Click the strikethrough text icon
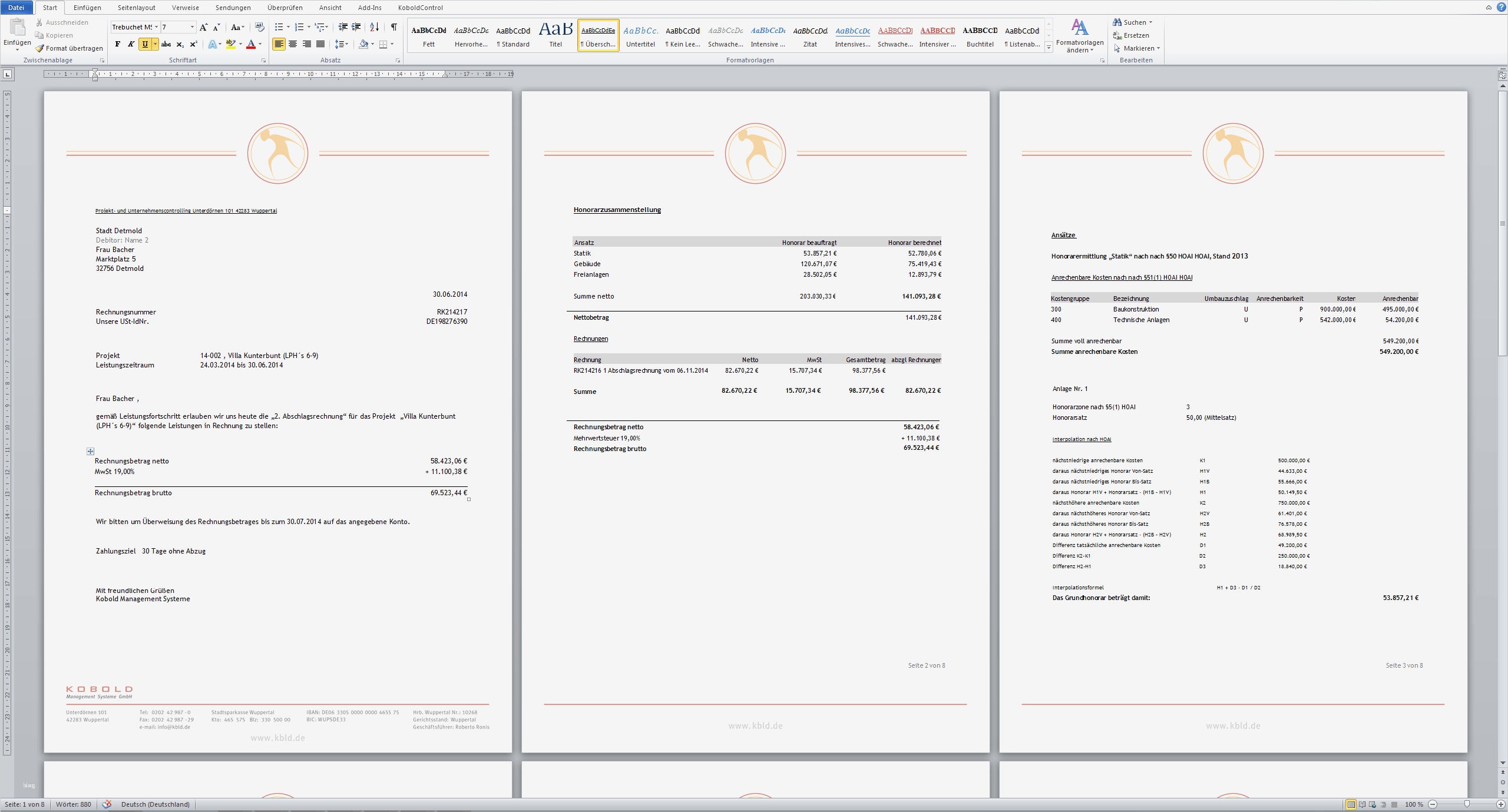Screen dimensions: 1508x812 (x=166, y=44)
